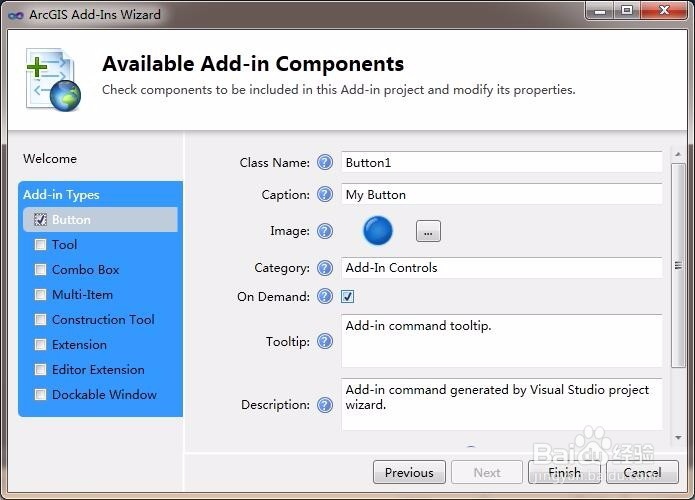Click the help icon beside Image
Image resolution: width=695 pixels, height=500 pixels.
pos(325,231)
